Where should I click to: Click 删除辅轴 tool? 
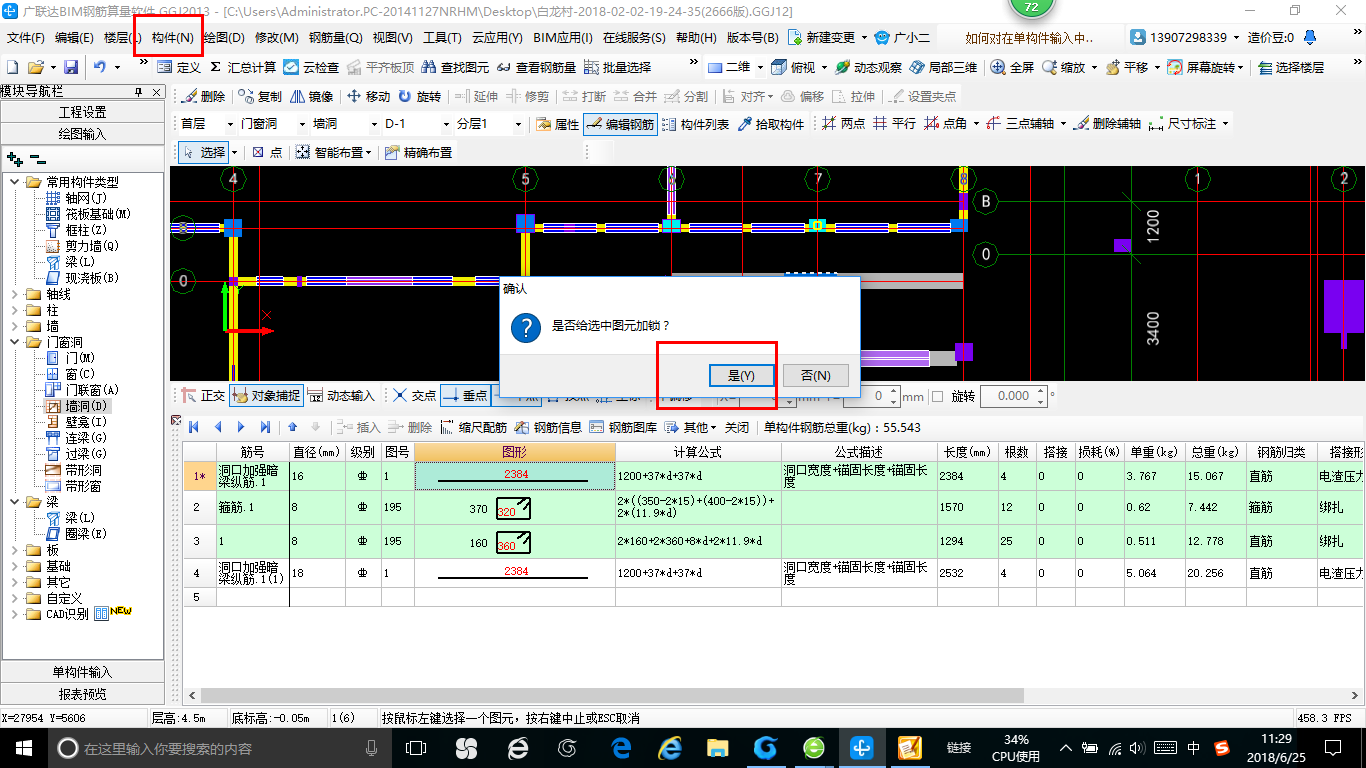point(1108,124)
